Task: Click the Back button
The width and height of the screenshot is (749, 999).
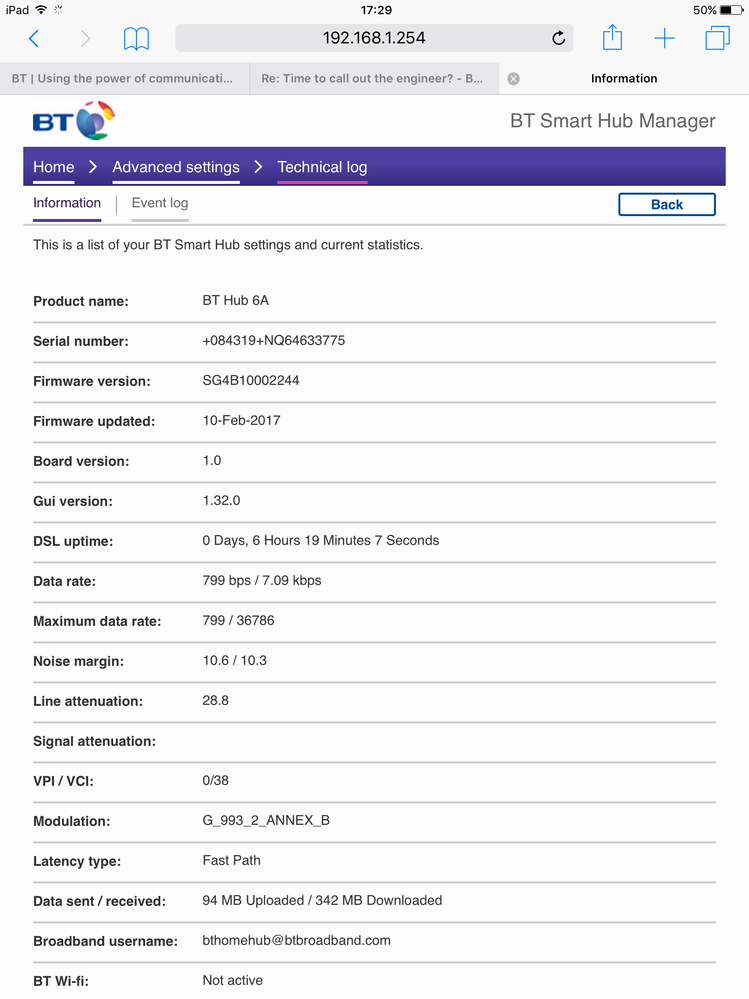Action: point(667,205)
